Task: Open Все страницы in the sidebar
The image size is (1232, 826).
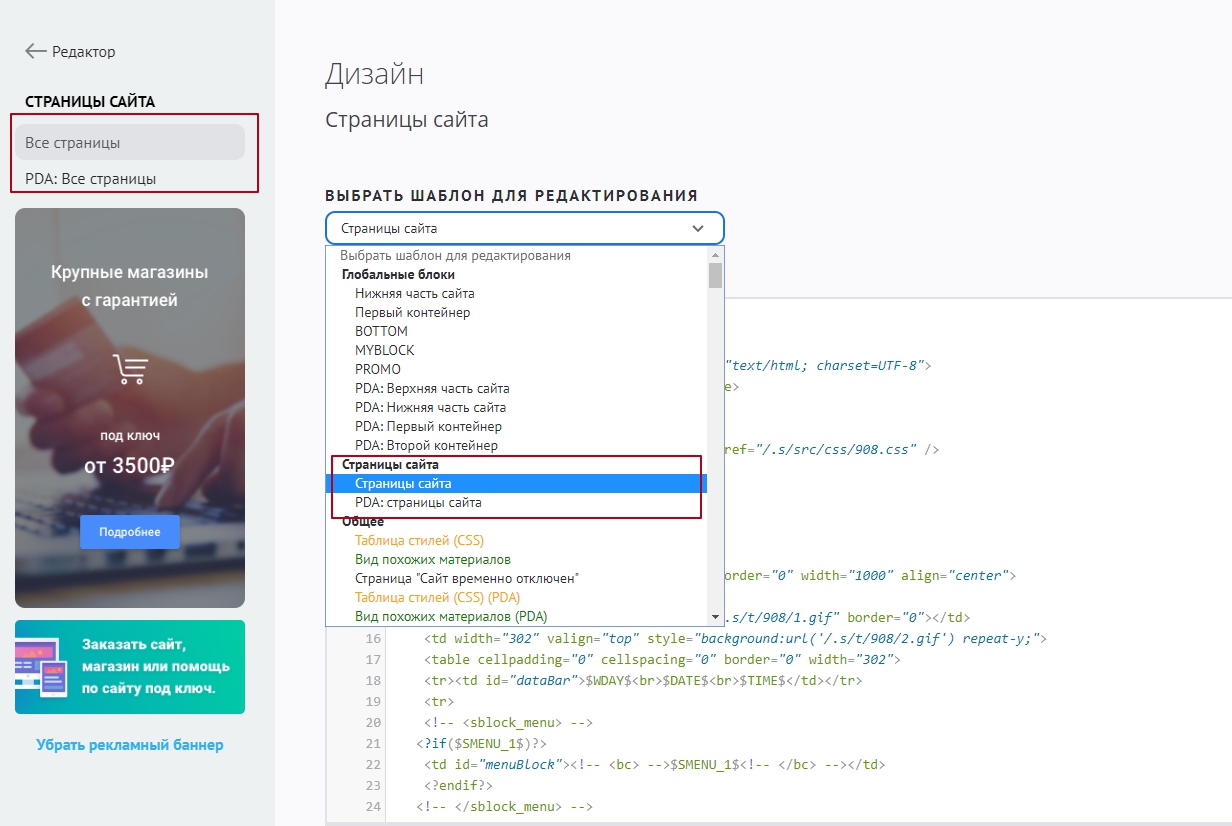Action: (129, 143)
